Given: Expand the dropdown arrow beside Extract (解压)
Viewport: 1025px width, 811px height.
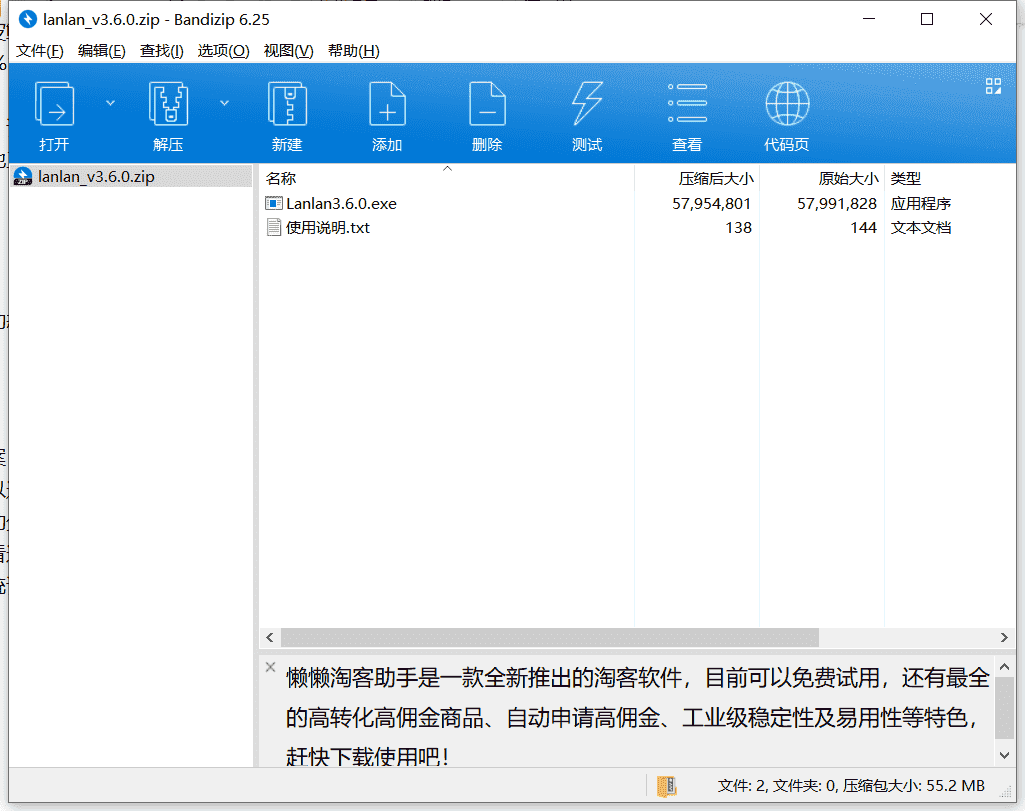Looking at the screenshot, I should pyautogui.click(x=224, y=103).
